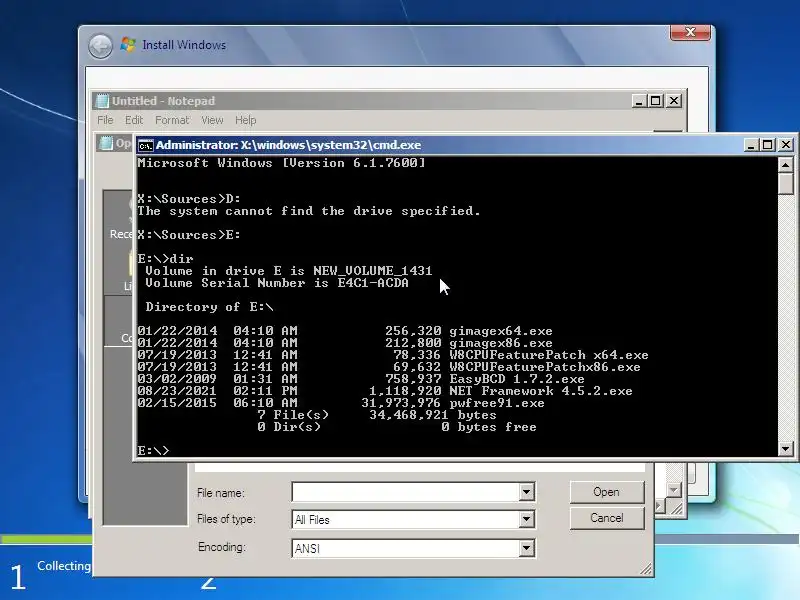The height and width of the screenshot is (600, 800).
Task: Click EasyBCD 1.7.2.exe text
Action: coord(517,379)
